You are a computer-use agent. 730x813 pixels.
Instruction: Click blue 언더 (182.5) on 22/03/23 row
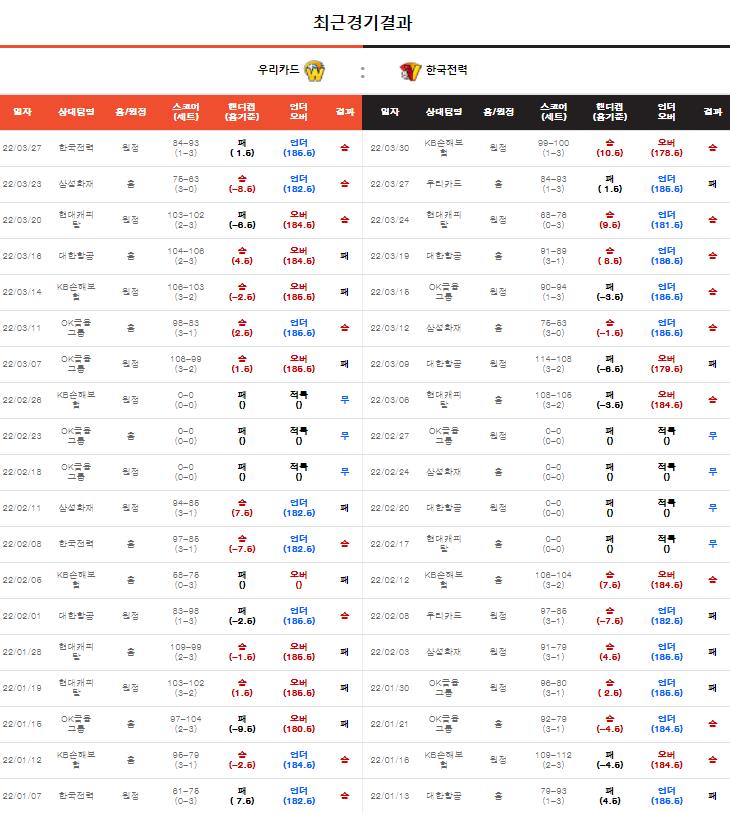(299, 184)
